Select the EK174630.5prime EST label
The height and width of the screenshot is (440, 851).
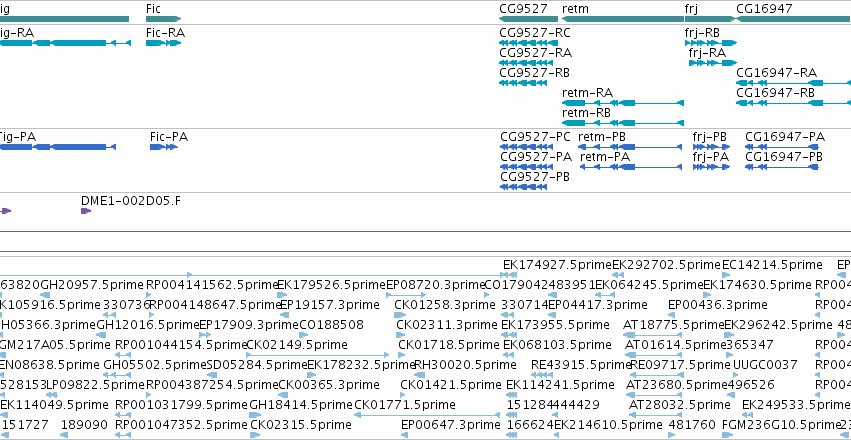tap(758, 284)
